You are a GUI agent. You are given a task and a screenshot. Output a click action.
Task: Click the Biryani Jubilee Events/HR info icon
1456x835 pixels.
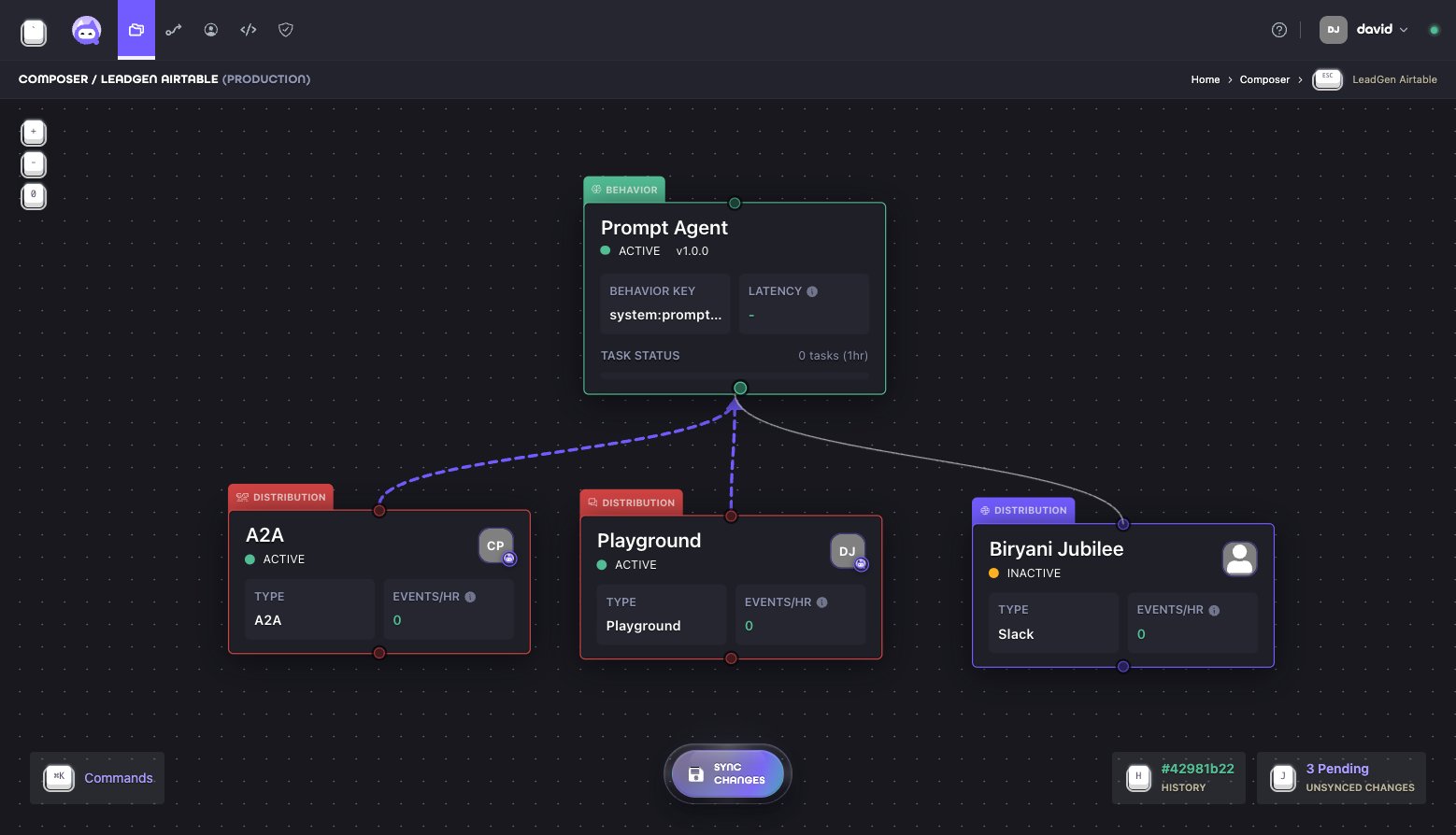(1214, 611)
